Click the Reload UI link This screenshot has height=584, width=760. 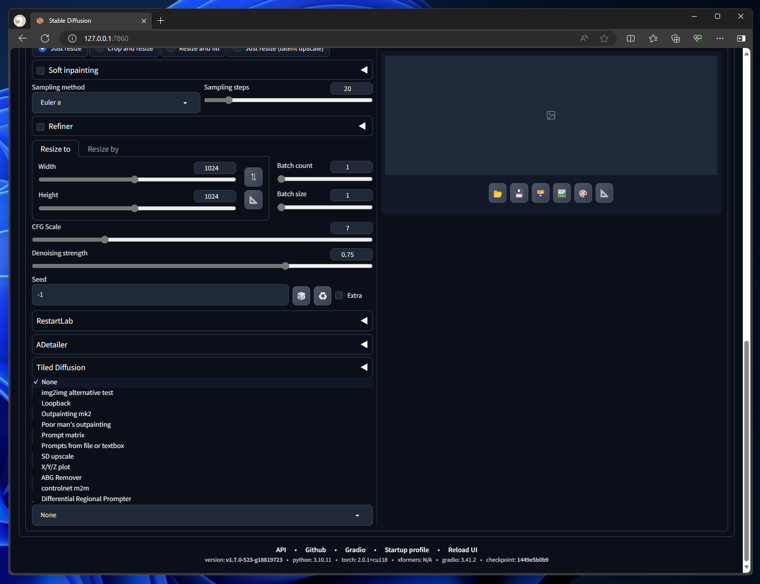click(x=462, y=550)
